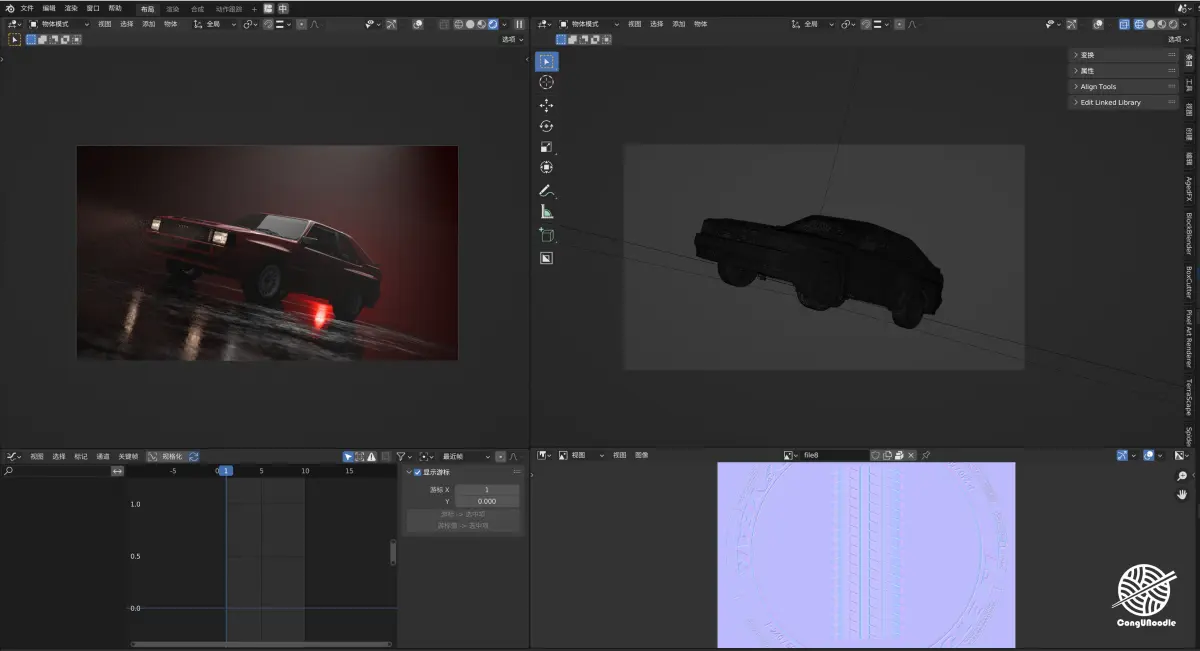1200x651 pixels.
Task: Switch right viewport to solid shading
Action: [1150, 24]
